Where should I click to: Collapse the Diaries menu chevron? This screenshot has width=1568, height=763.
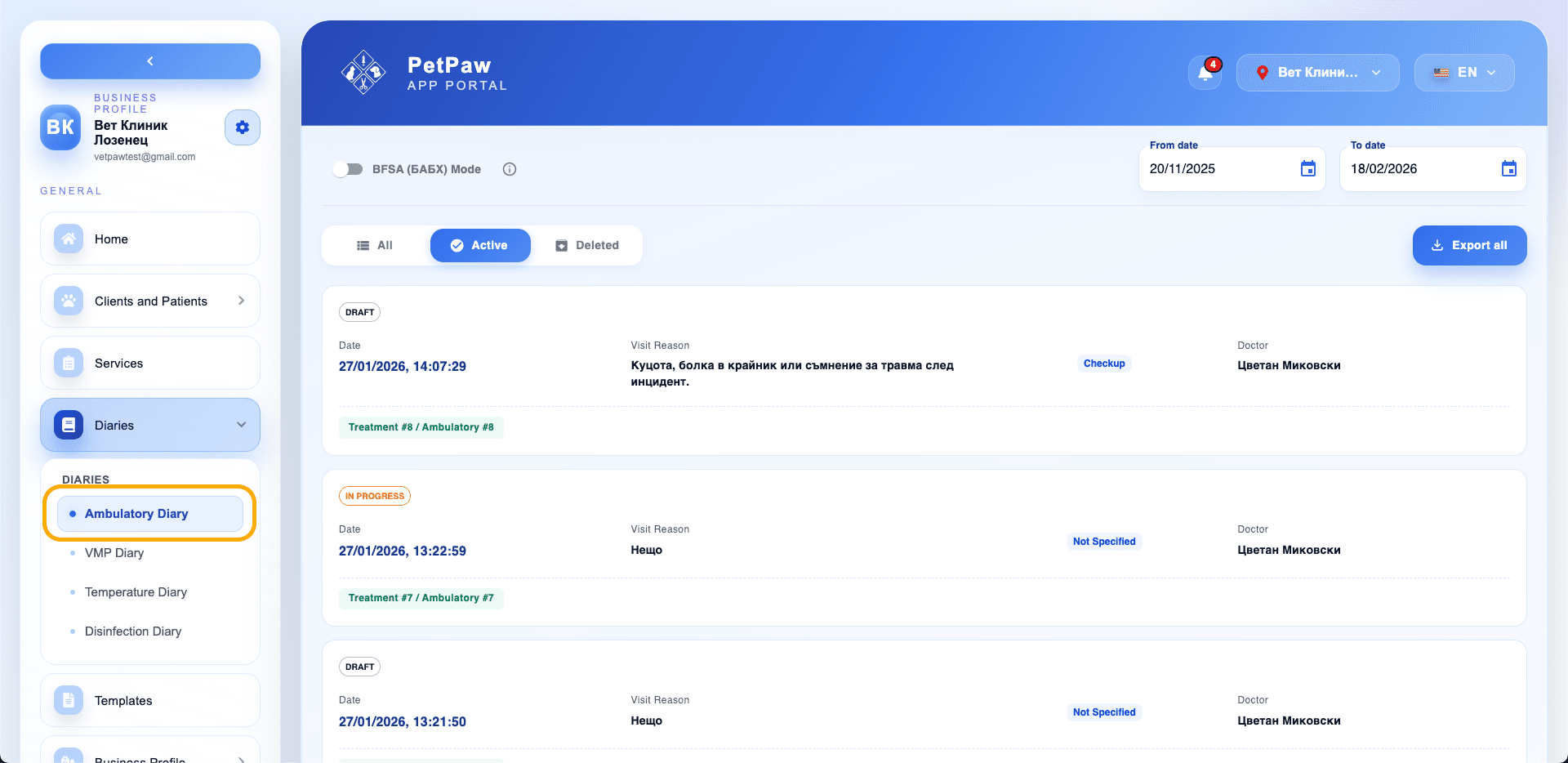coord(241,425)
